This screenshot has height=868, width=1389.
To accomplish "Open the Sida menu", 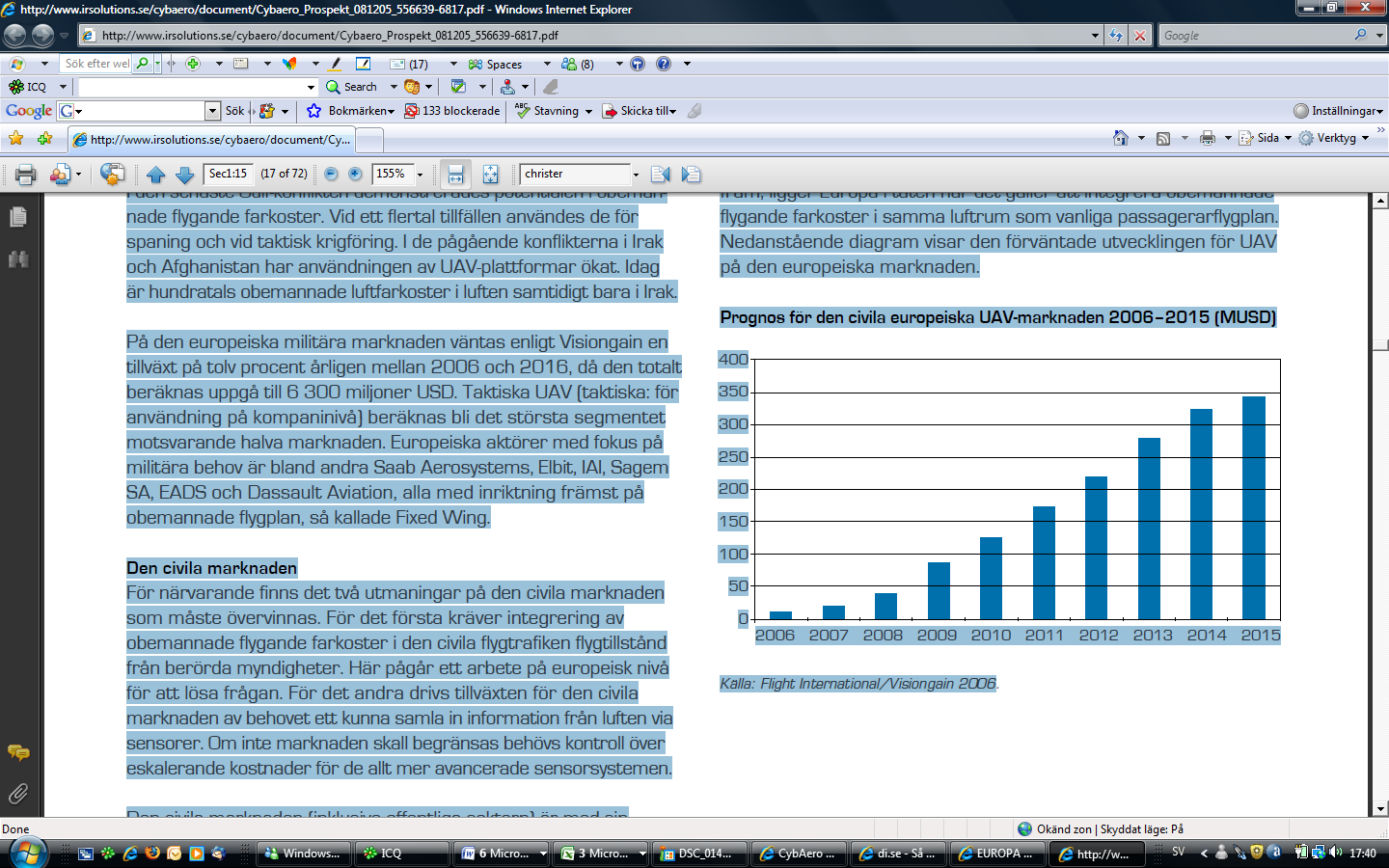I will (1265, 138).
